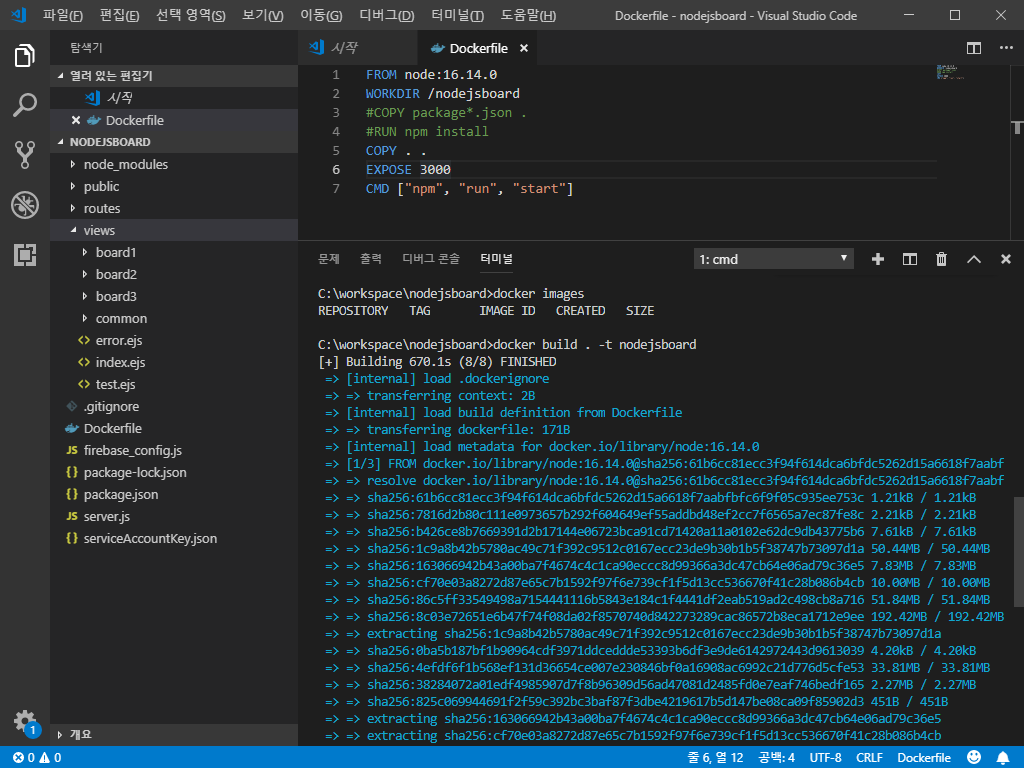This screenshot has height=768, width=1024.
Task: Click the editor minimap preview
Action: click(x=950, y=72)
